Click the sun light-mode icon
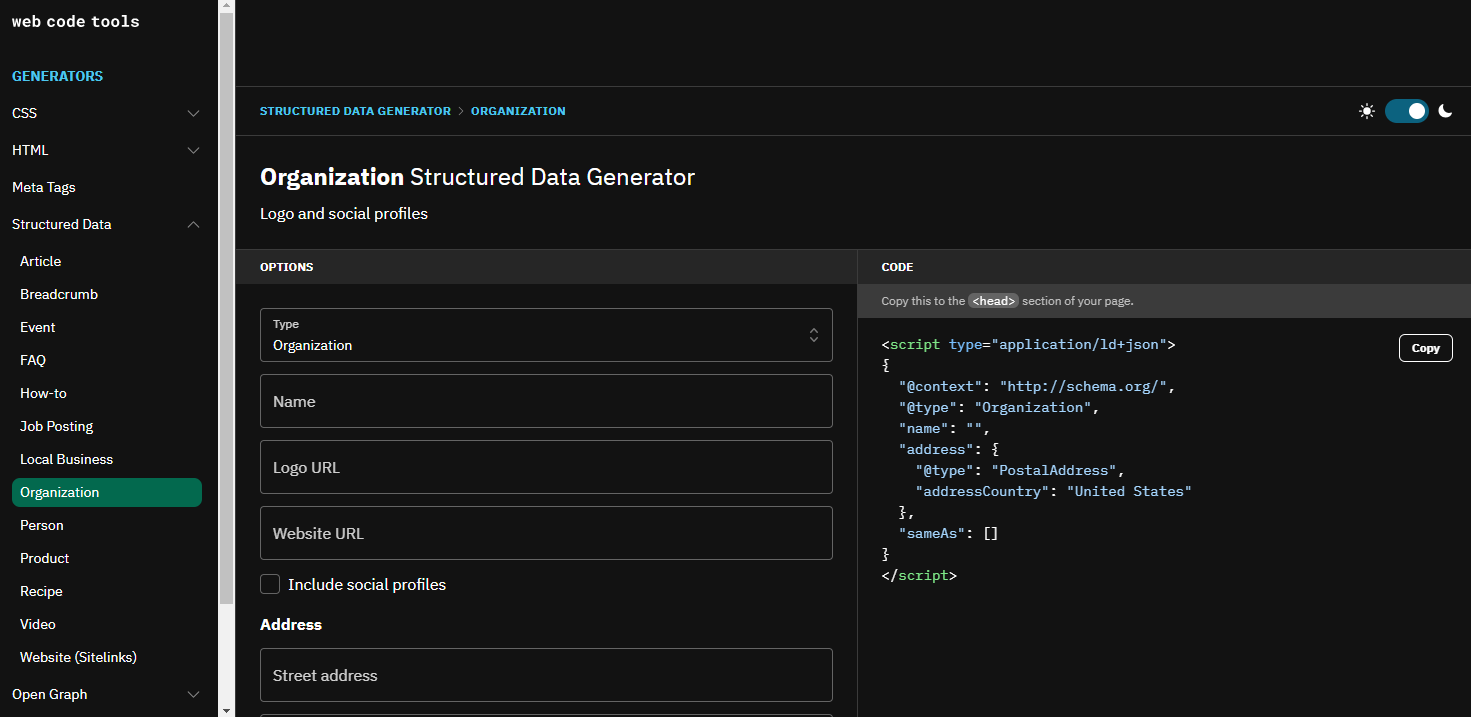 [x=1367, y=112]
